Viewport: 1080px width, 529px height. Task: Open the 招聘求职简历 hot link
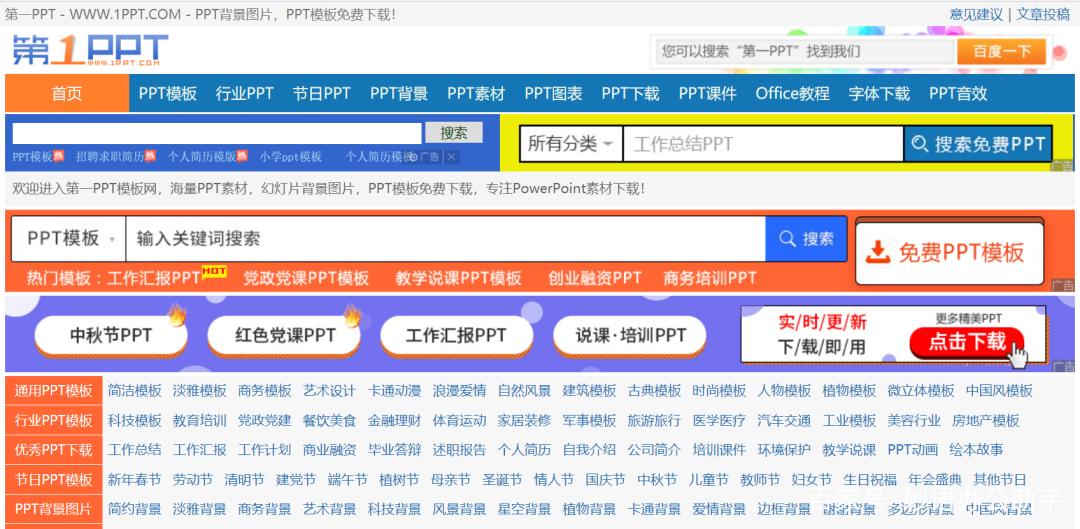(x=110, y=157)
